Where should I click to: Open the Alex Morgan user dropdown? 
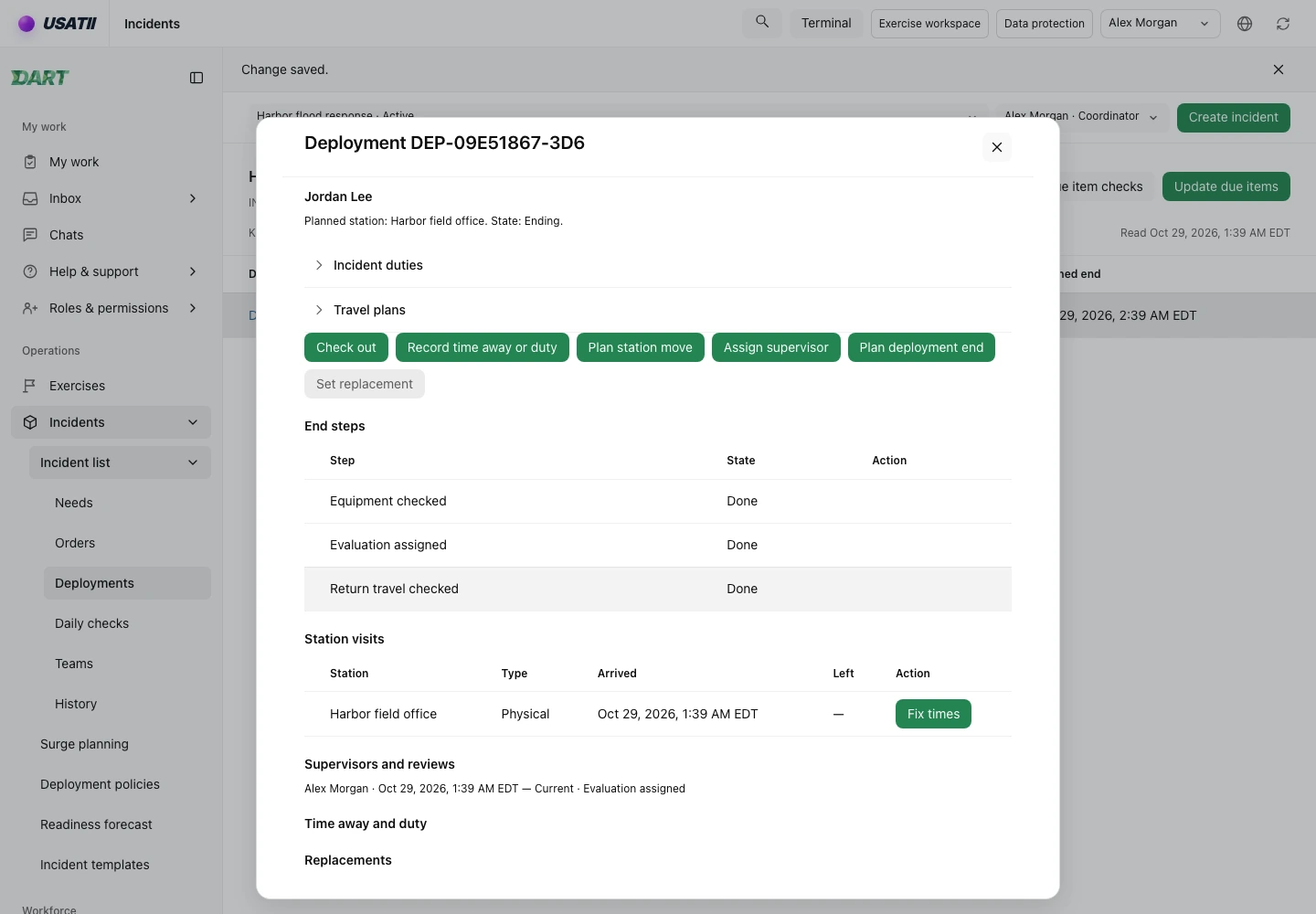click(x=1160, y=23)
